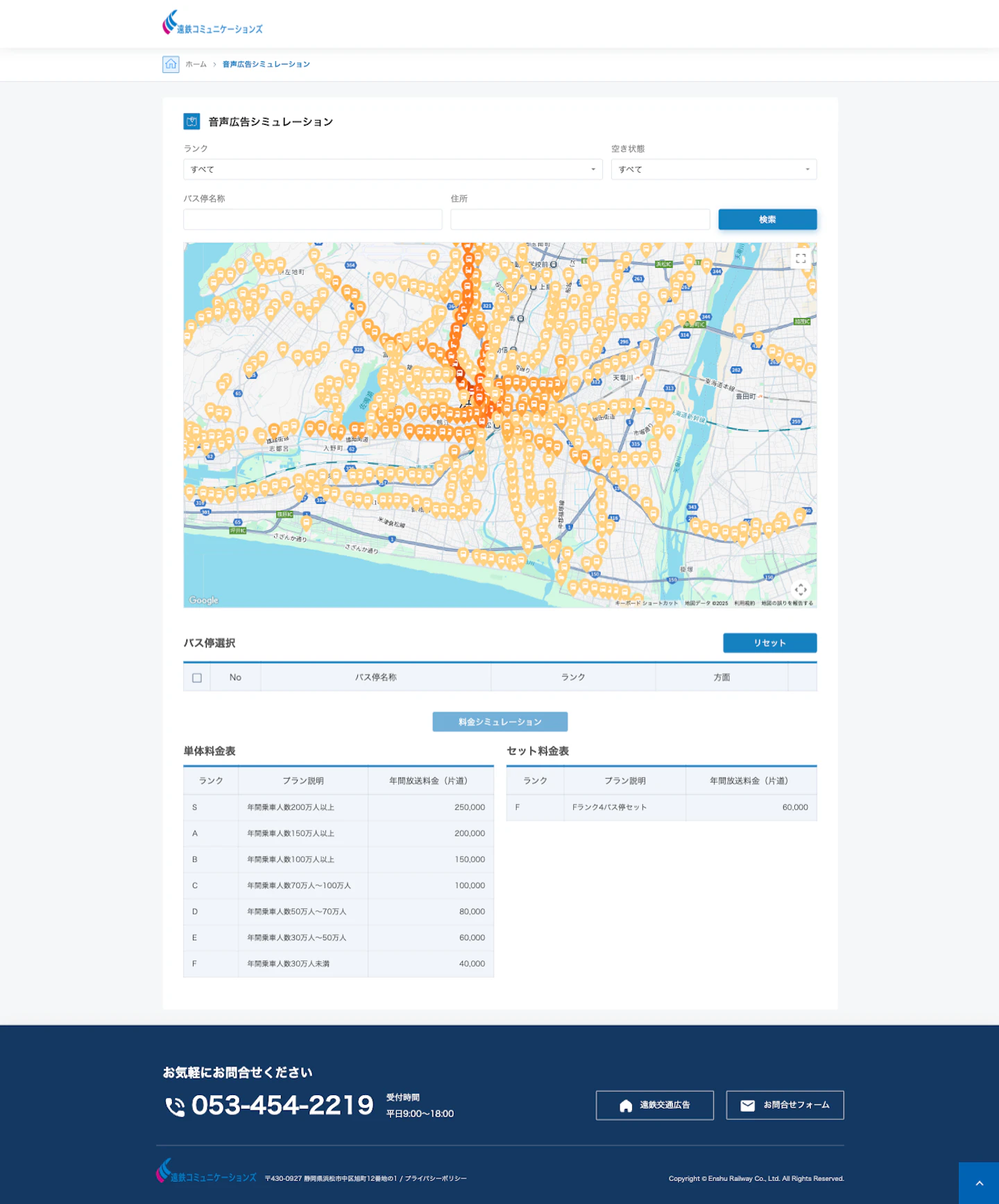Click the phone icon beside 053-454-2219
Image resolution: width=999 pixels, height=1204 pixels.
[x=175, y=1106]
